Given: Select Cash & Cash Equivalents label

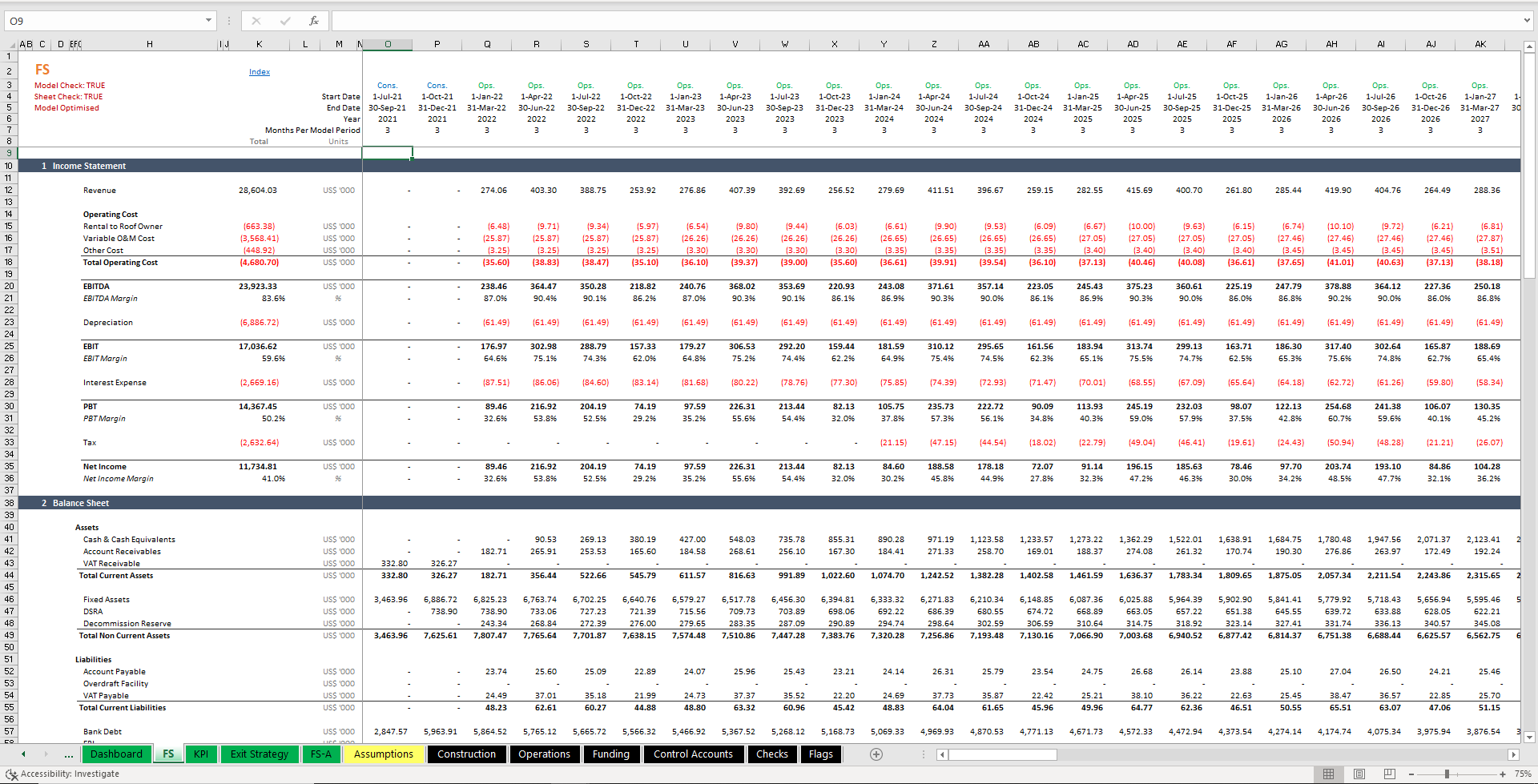Looking at the screenshot, I should coord(129,540).
